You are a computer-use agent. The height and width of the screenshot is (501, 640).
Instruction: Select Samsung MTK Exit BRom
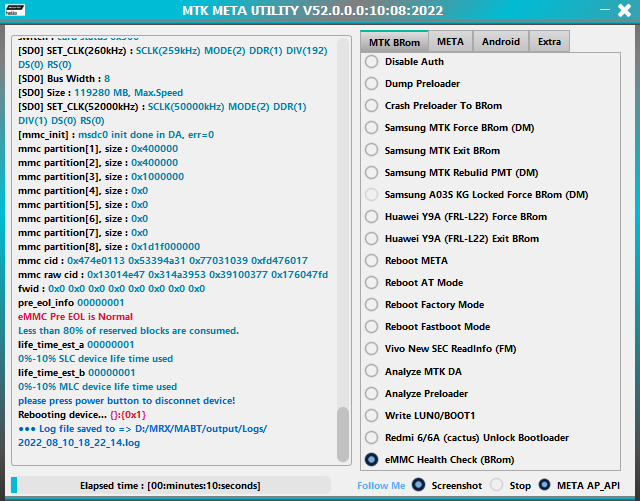(x=371, y=150)
